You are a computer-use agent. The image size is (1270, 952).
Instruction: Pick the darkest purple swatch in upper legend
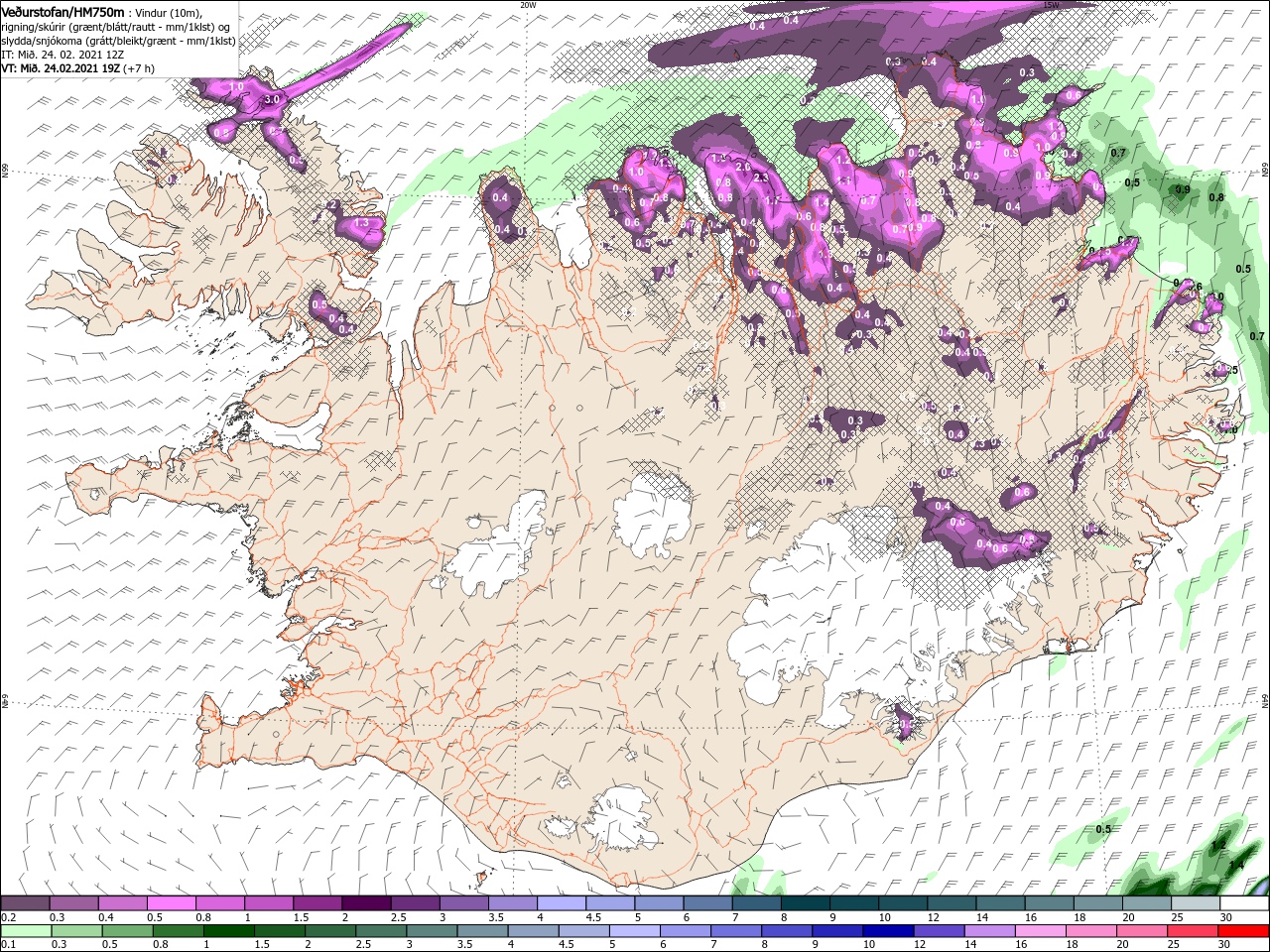click(366, 903)
